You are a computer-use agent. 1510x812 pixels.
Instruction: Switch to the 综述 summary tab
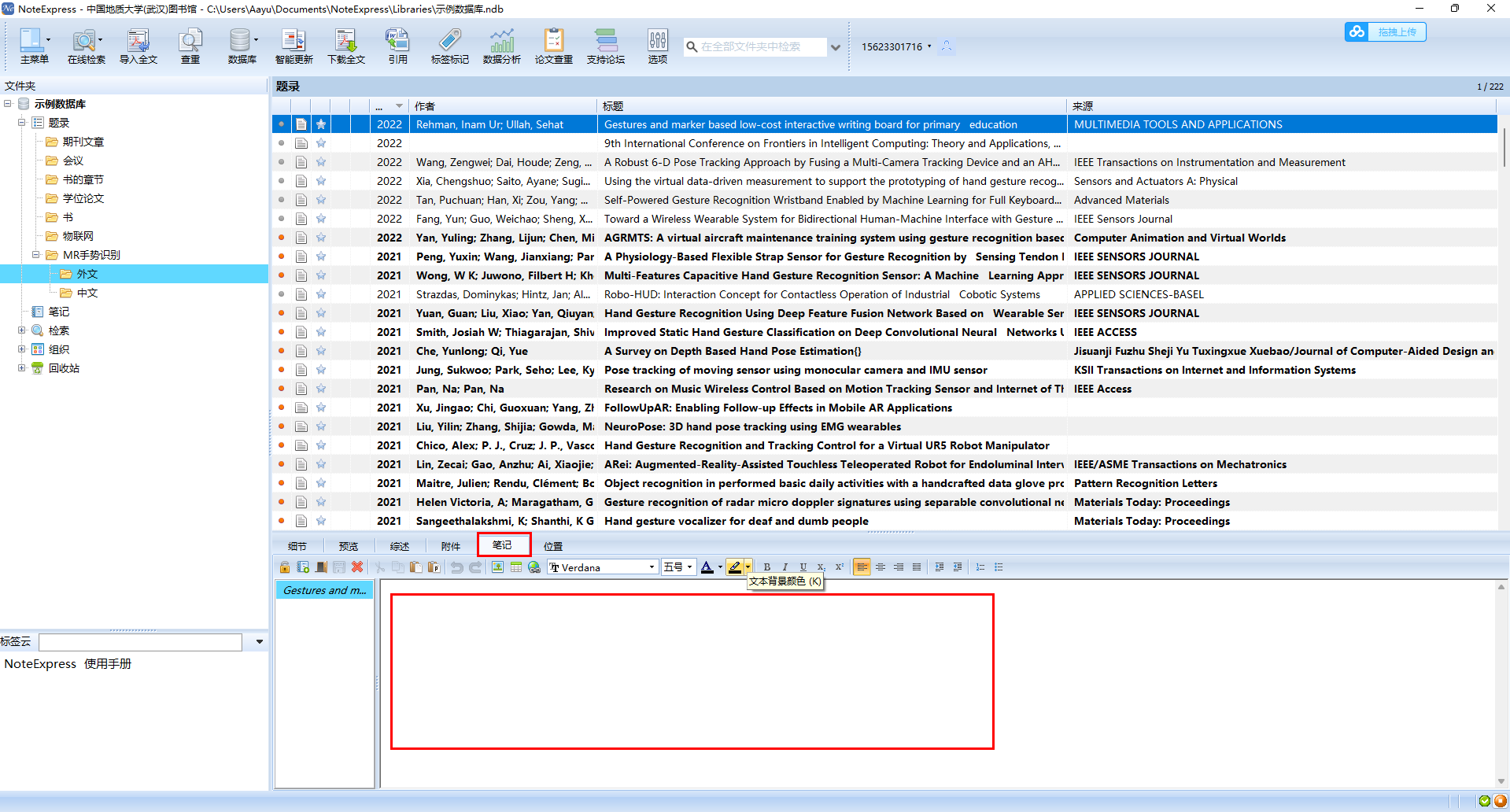(400, 546)
